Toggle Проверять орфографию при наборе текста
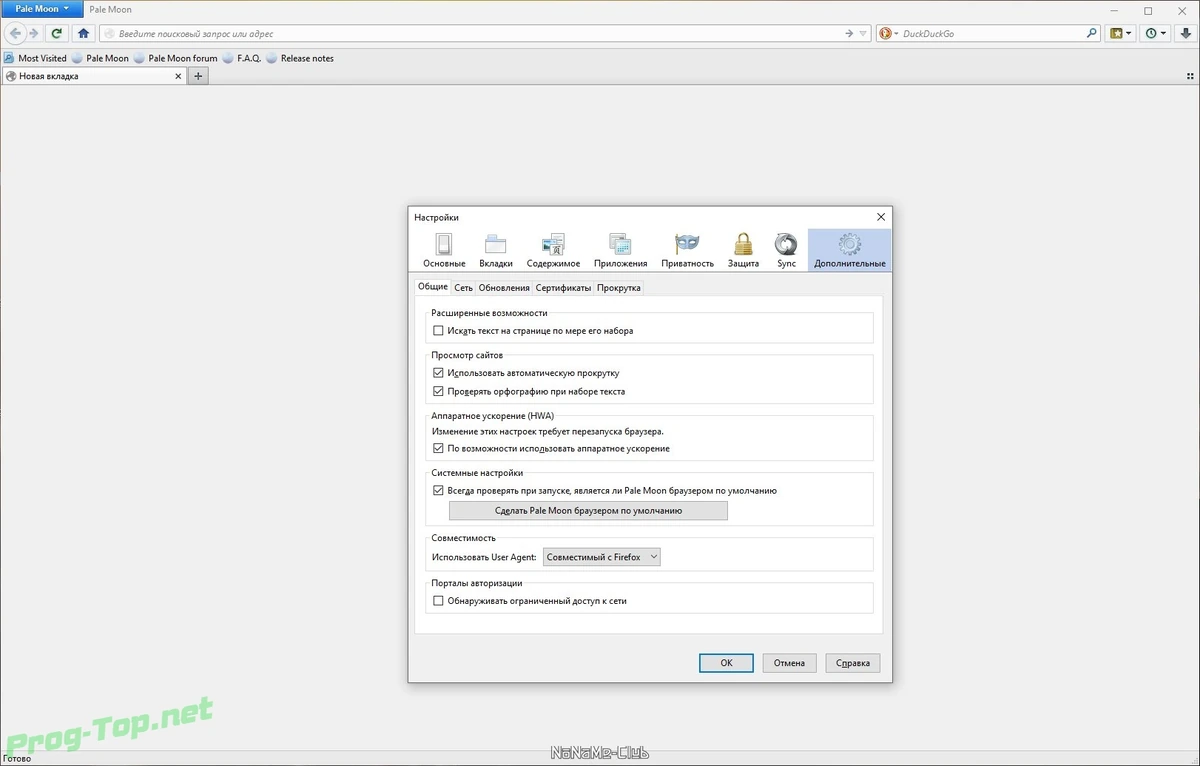 tap(438, 391)
